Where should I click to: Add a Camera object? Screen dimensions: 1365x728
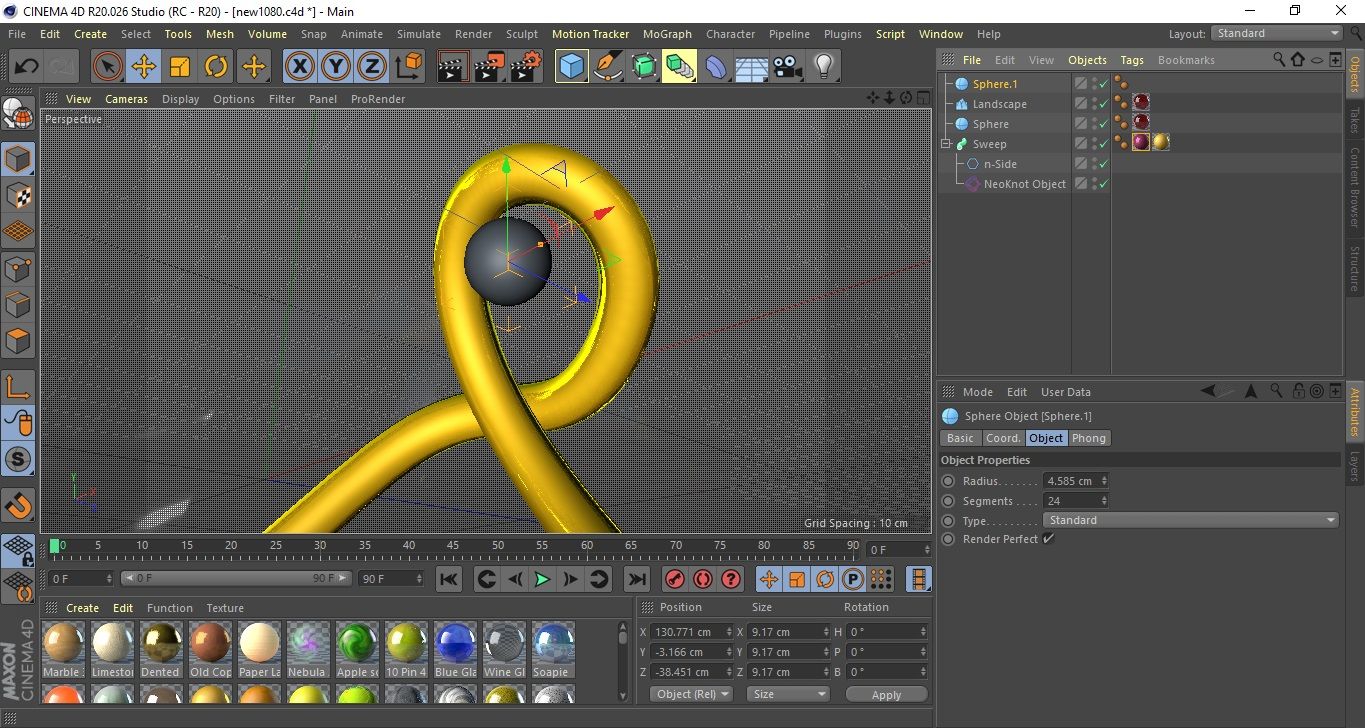tap(787, 67)
